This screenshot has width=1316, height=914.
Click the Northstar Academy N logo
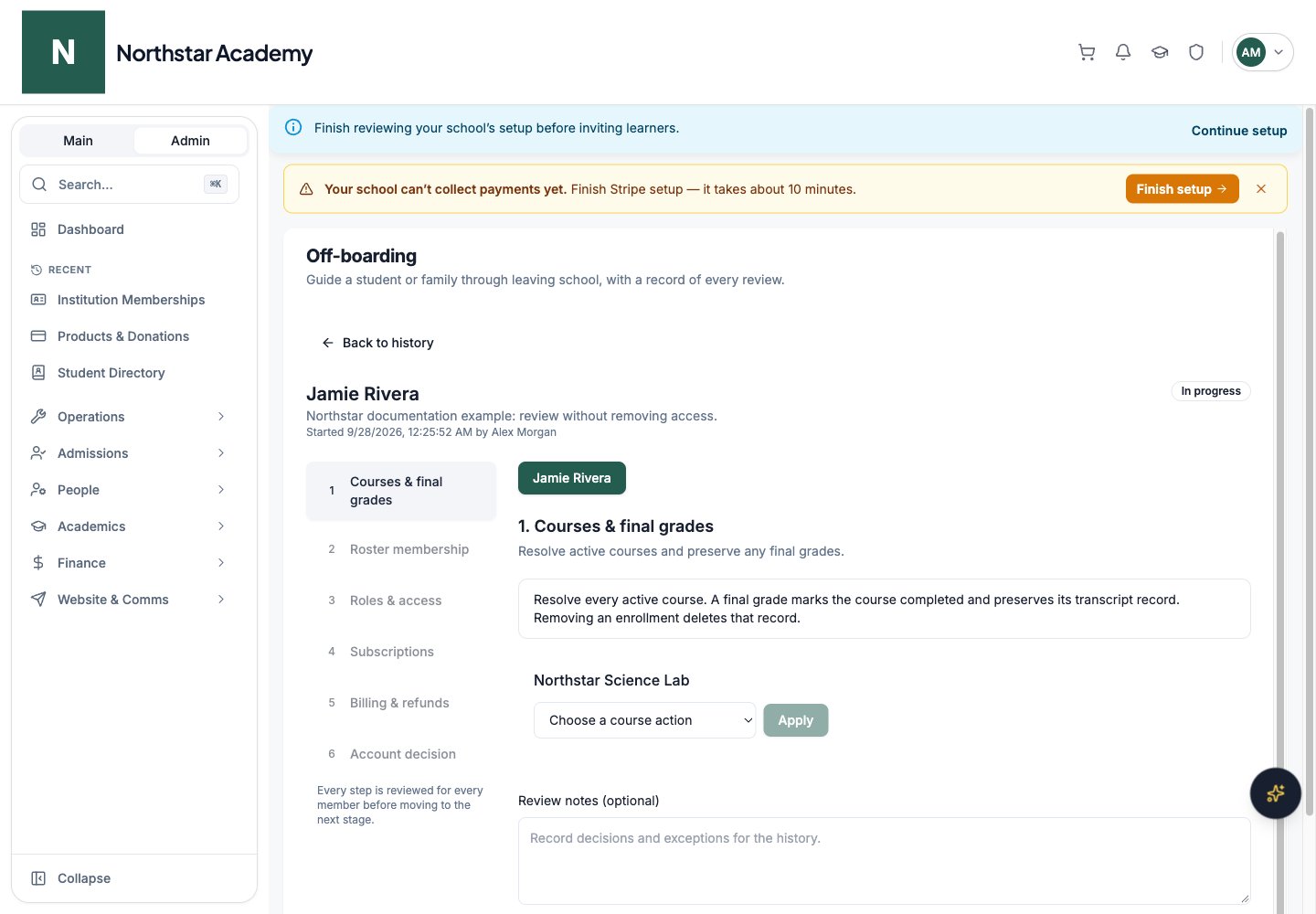pyautogui.click(x=63, y=52)
